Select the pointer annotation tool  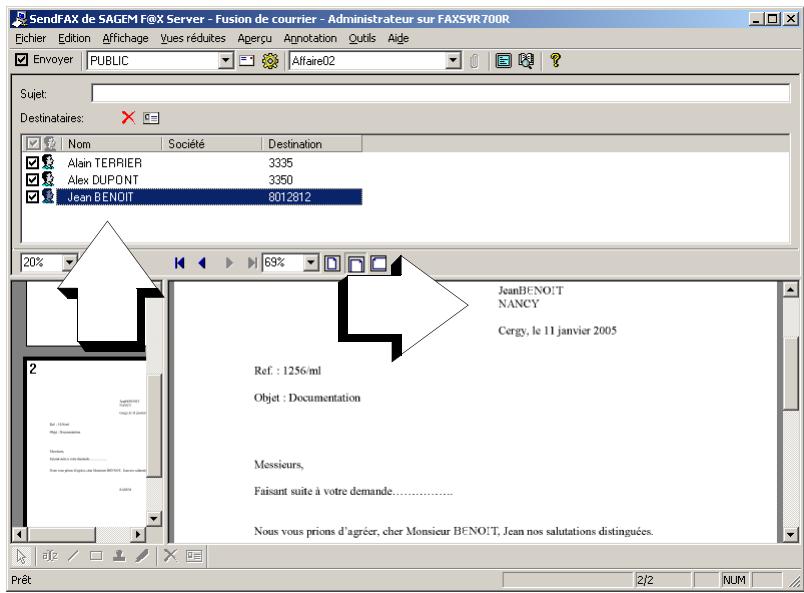[x=22, y=556]
